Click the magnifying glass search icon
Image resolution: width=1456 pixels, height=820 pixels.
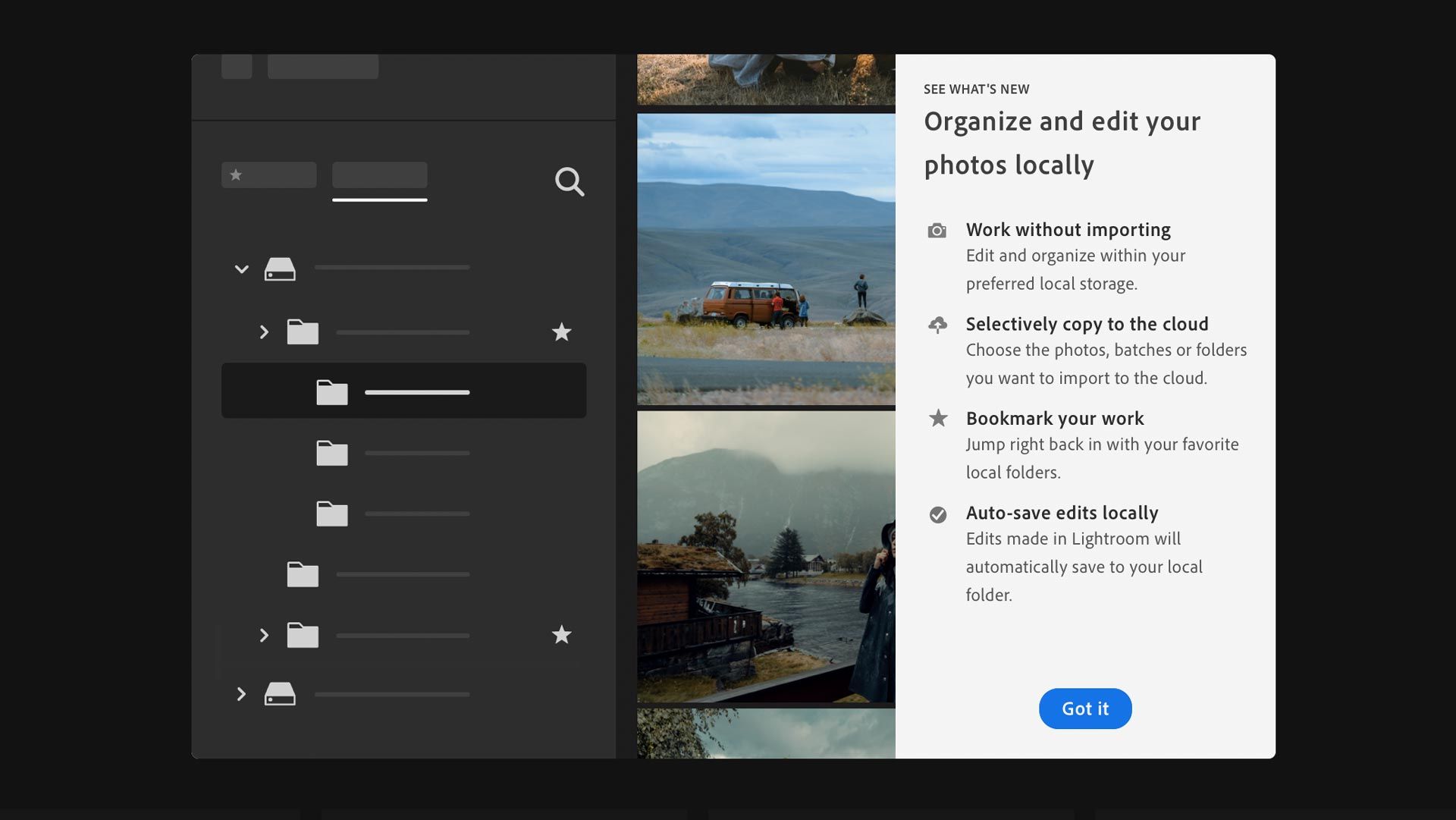tap(569, 181)
